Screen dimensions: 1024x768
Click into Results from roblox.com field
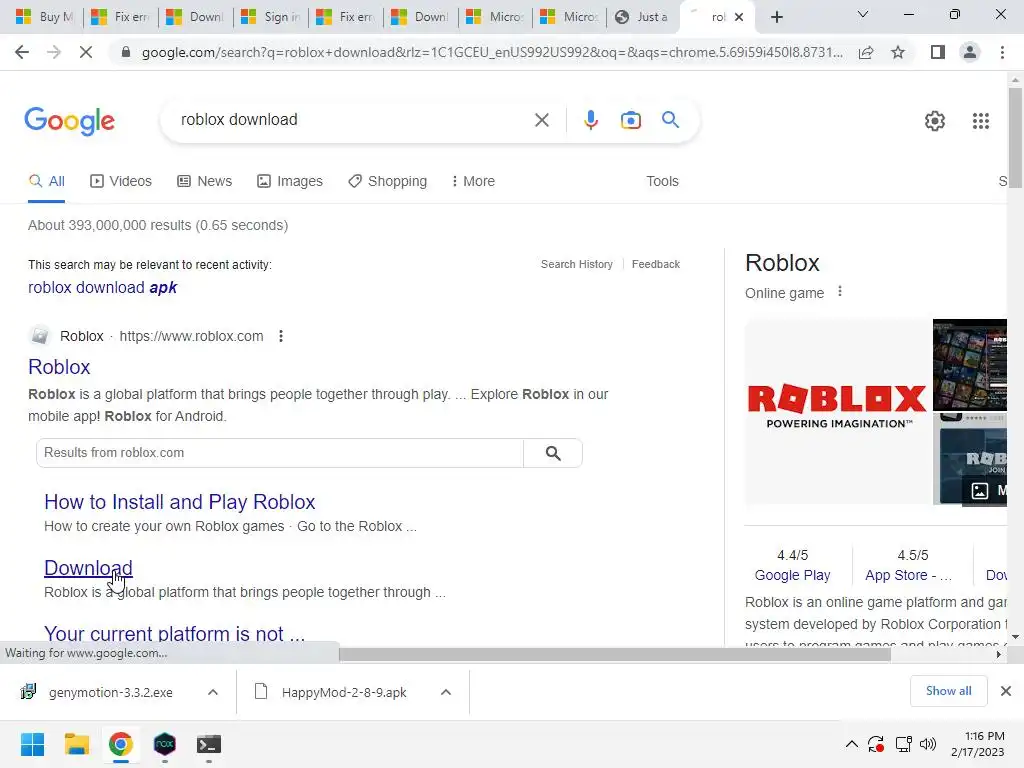pos(280,453)
